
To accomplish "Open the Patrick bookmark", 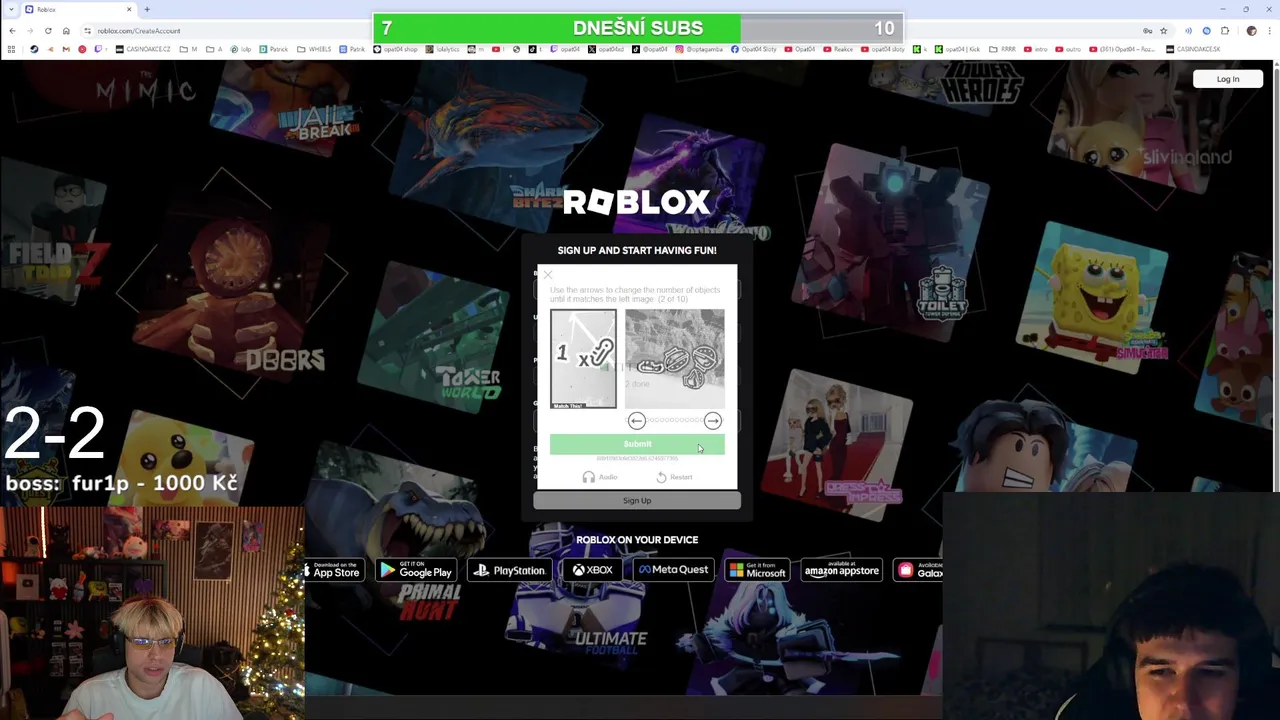I will pos(275,49).
